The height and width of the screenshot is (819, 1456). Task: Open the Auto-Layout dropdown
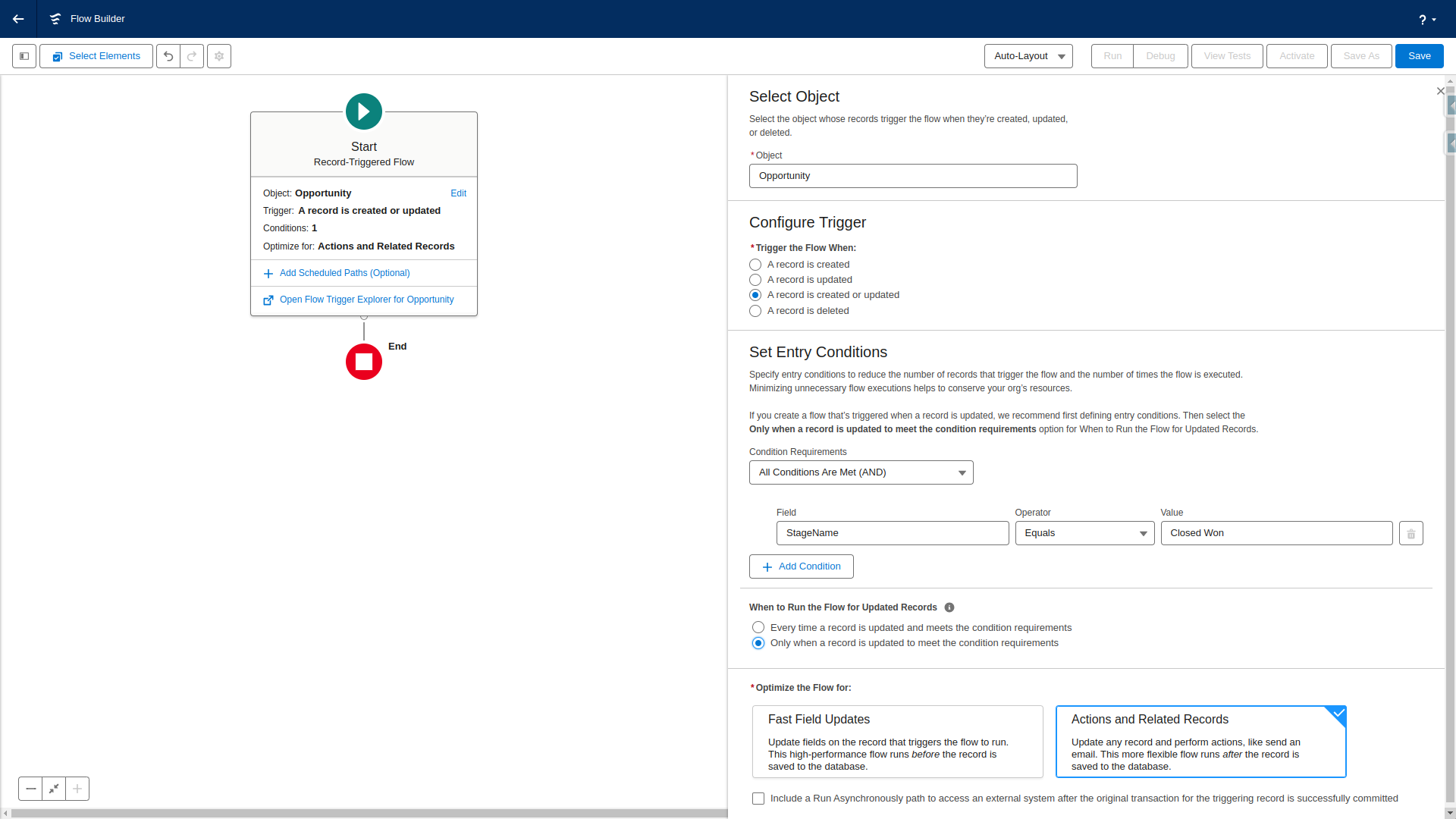[1028, 55]
